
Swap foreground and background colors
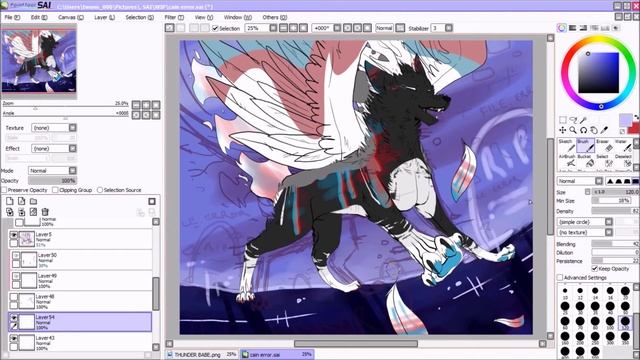(x=636, y=118)
